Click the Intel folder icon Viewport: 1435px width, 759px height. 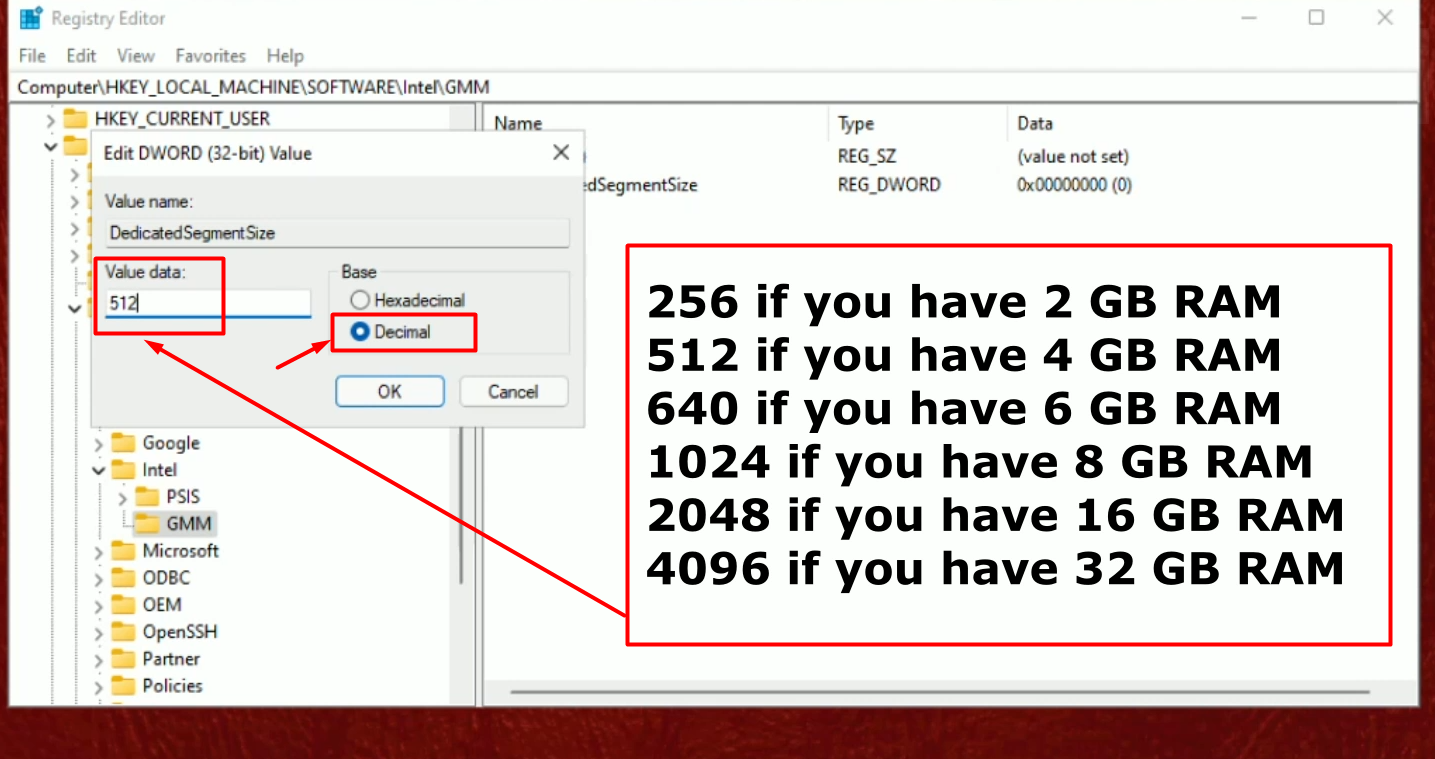(x=123, y=470)
